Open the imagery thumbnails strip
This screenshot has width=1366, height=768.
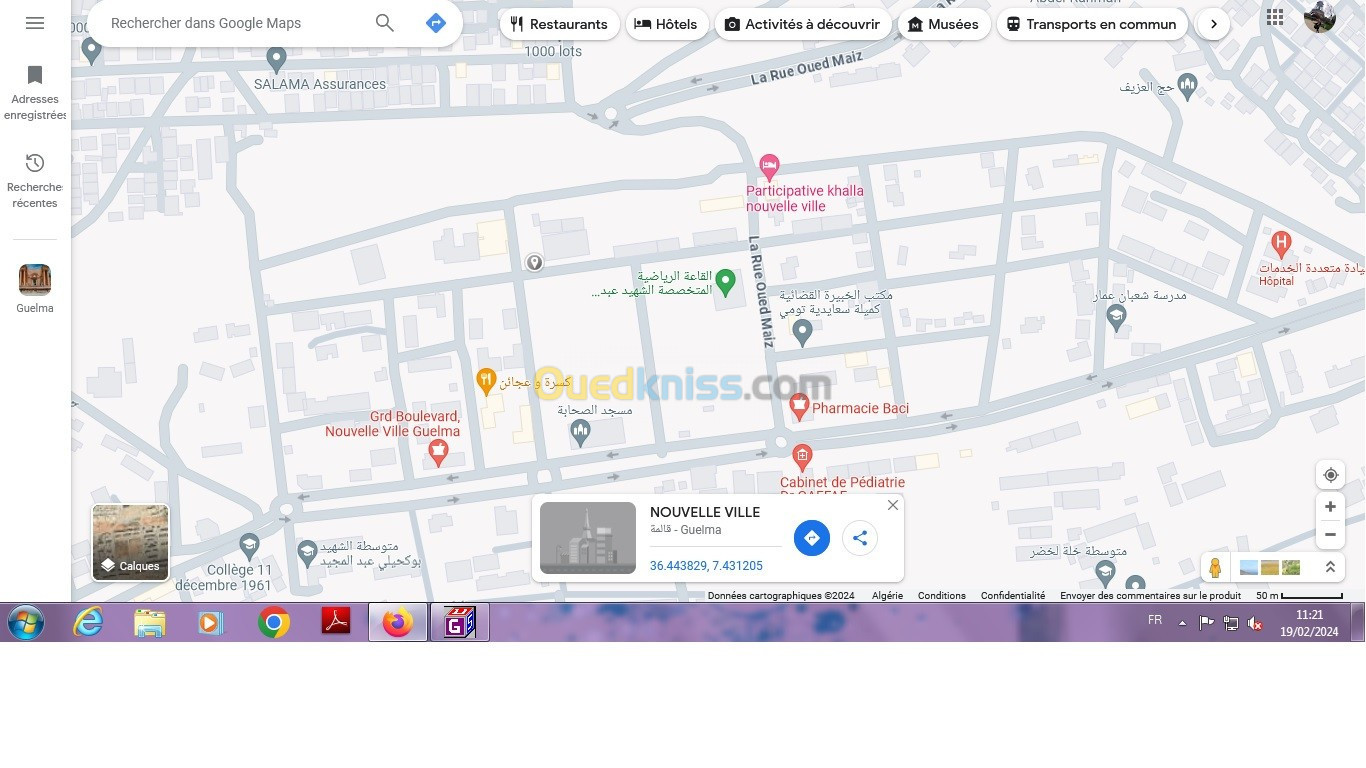1270,568
